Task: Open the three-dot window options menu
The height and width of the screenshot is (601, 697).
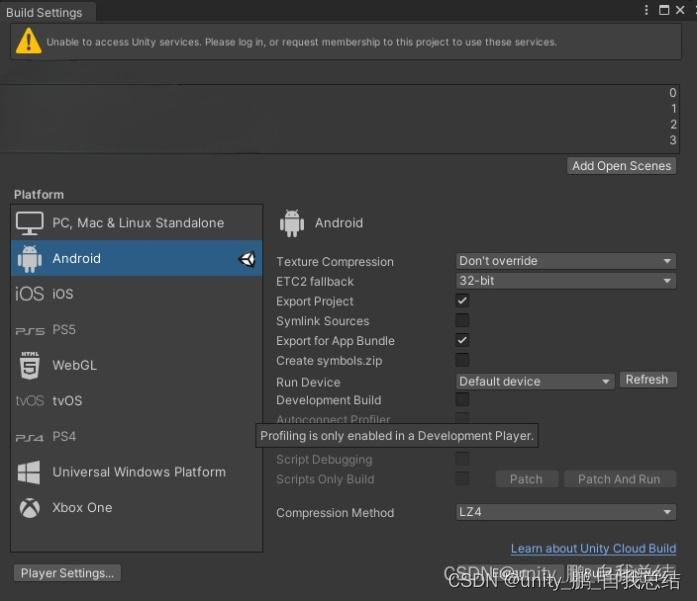Action: coord(646,10)
